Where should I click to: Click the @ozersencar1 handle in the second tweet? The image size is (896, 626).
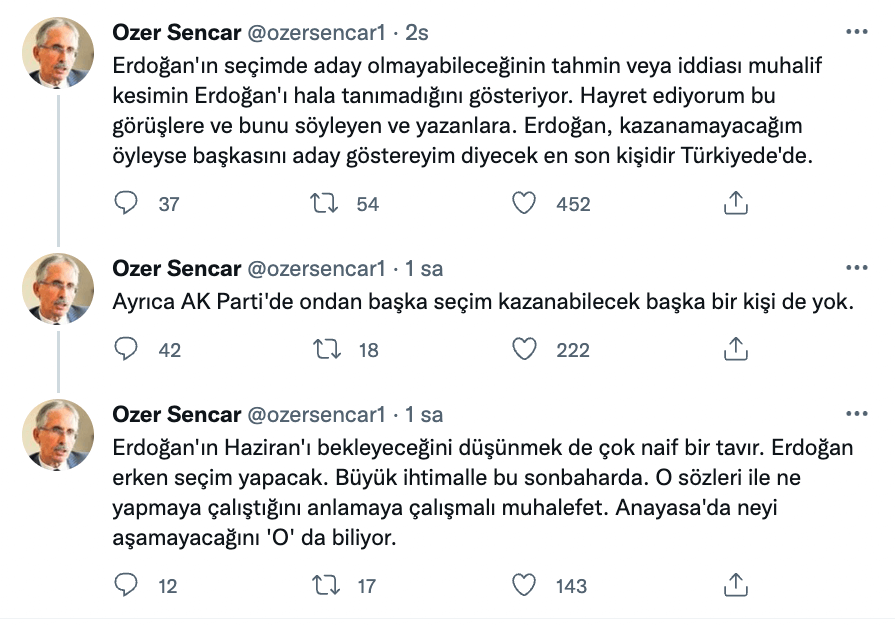[x=316, y=268]
